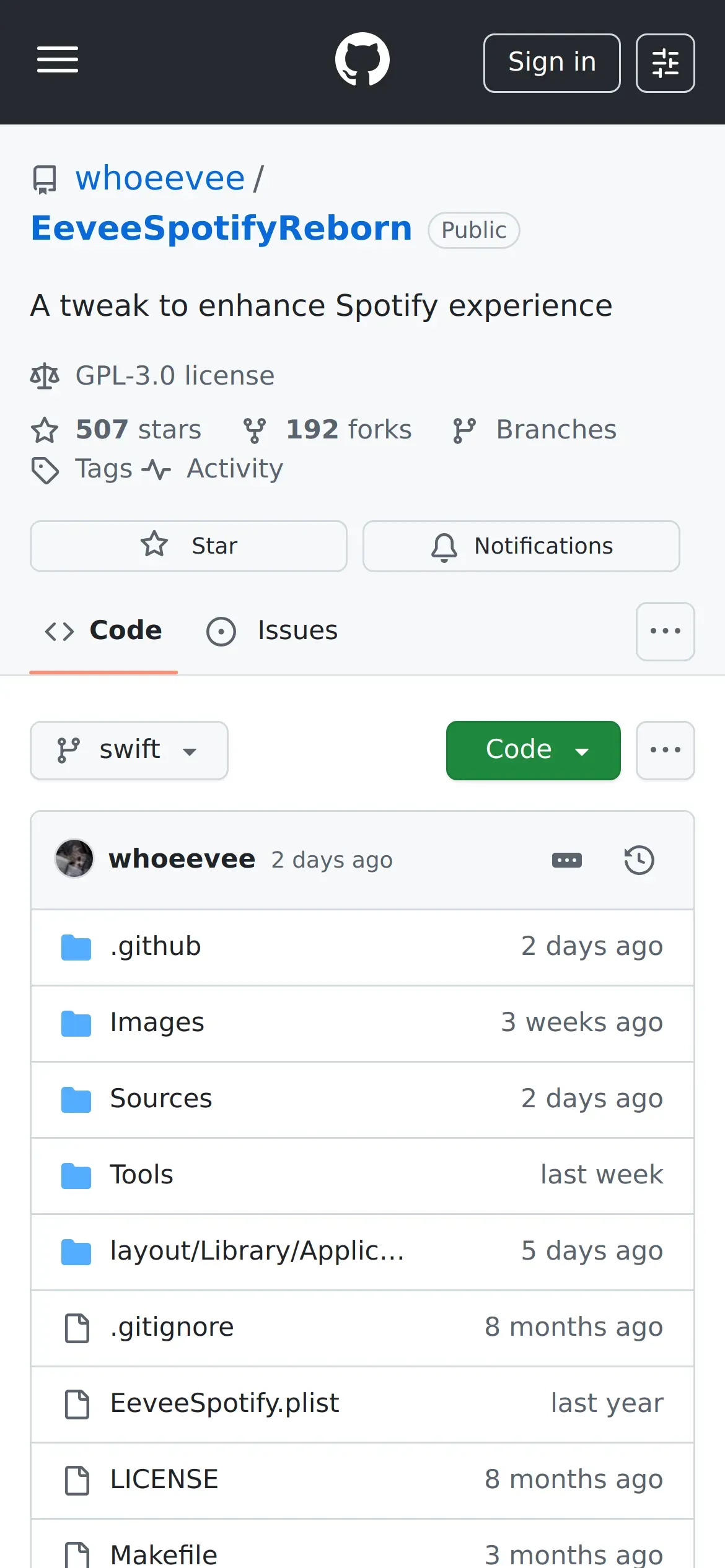Click the Sign in button

pyautogui.click(x=551, y=63)
